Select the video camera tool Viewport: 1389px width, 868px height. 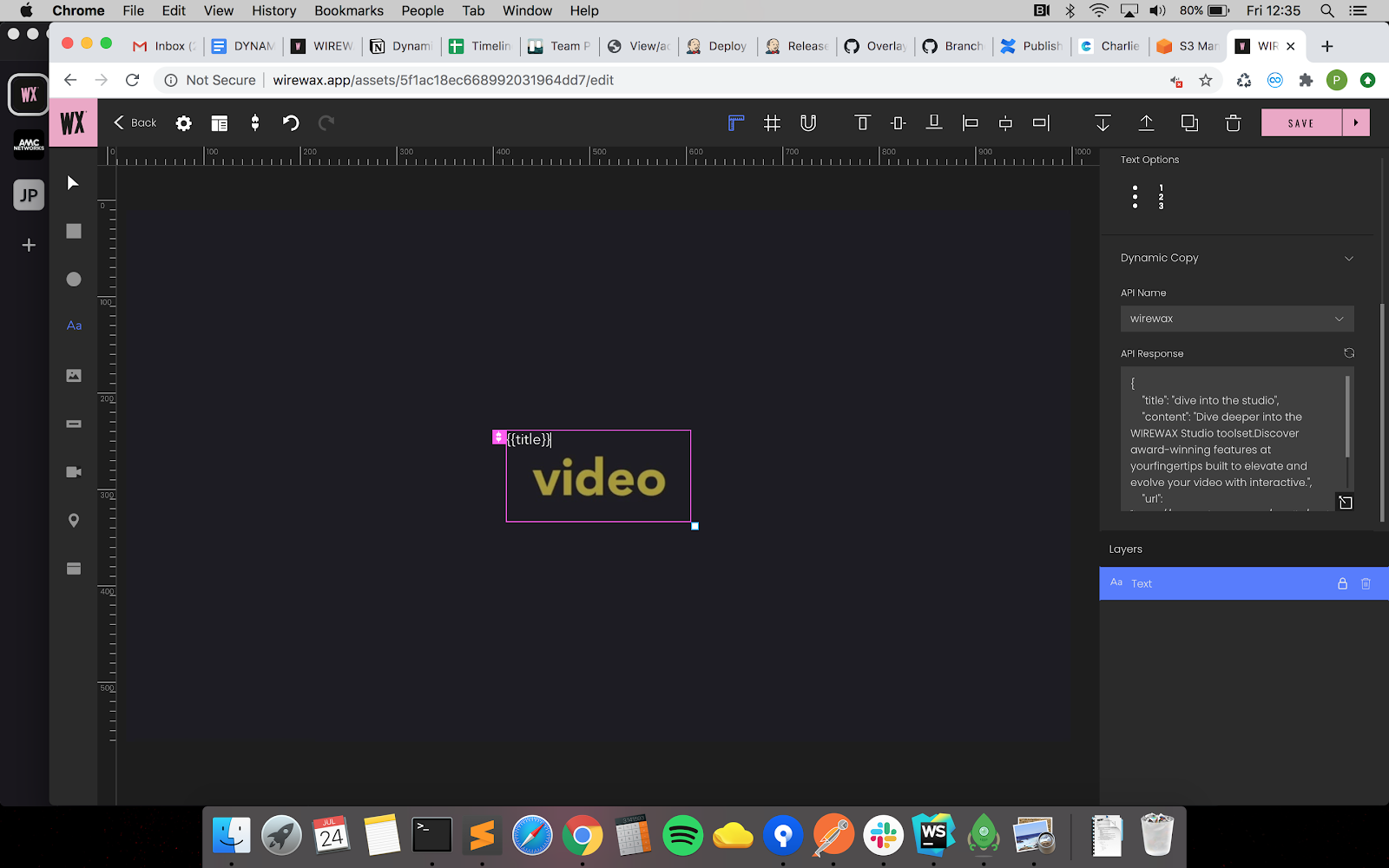click(74, 471)
